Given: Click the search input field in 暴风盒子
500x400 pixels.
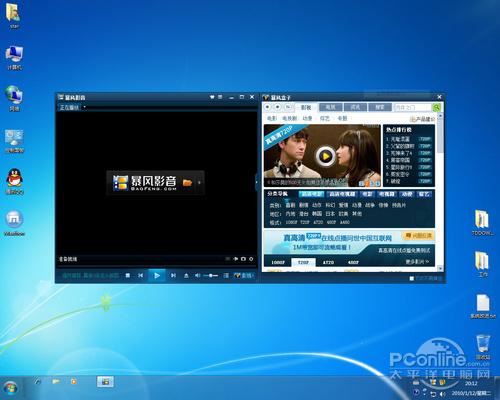Looking at the screenshot, I should pos(413,107).
